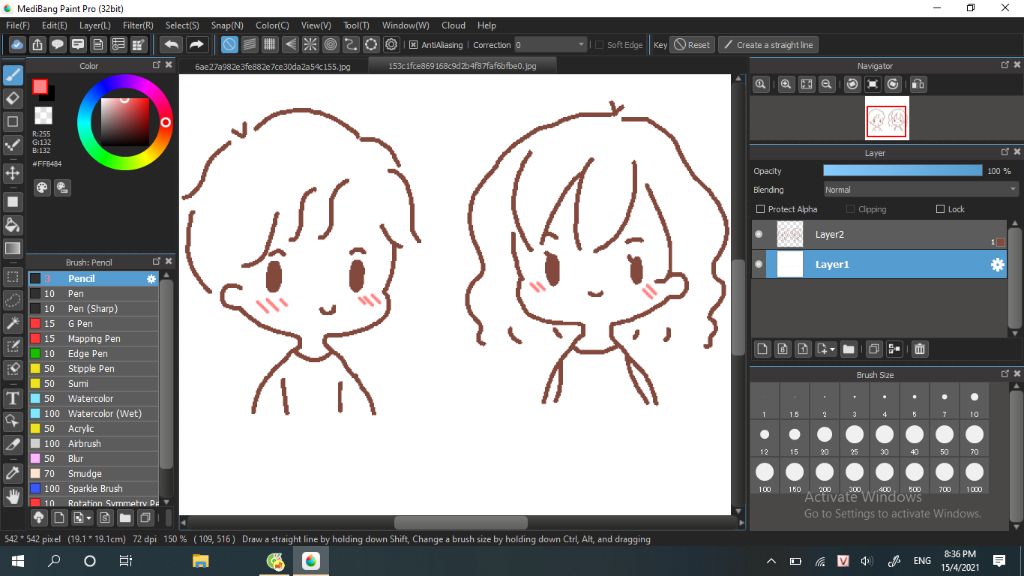Adjust the layer Opacity slider

point(903,170)
